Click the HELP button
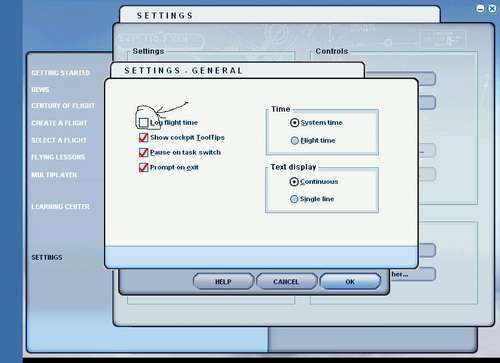This screenshot has height=363, width=500. coord(223,282)
